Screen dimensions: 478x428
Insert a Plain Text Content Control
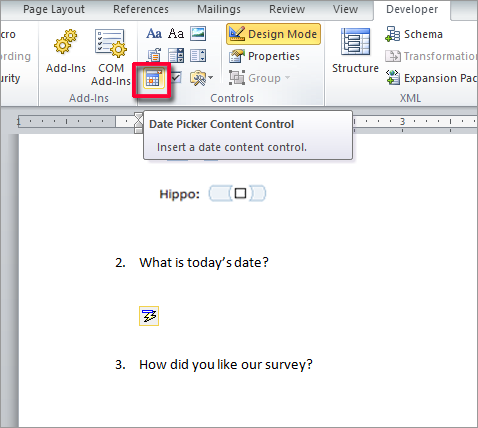tap(176, 34)
